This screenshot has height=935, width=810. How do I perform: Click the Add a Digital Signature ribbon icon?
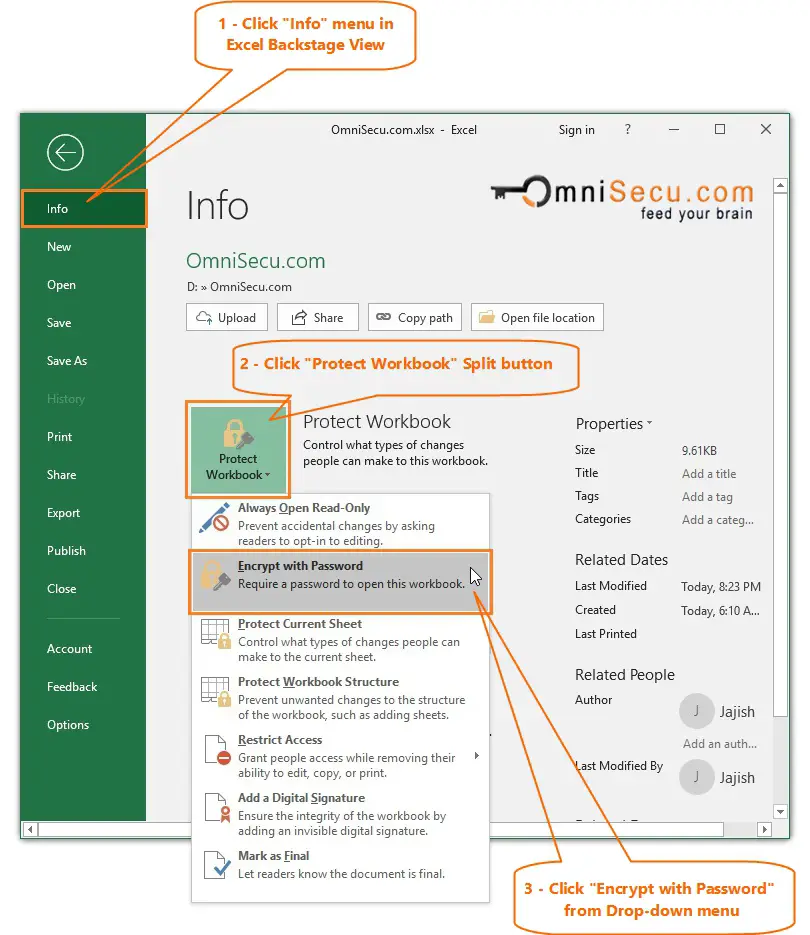coord(217,807)
